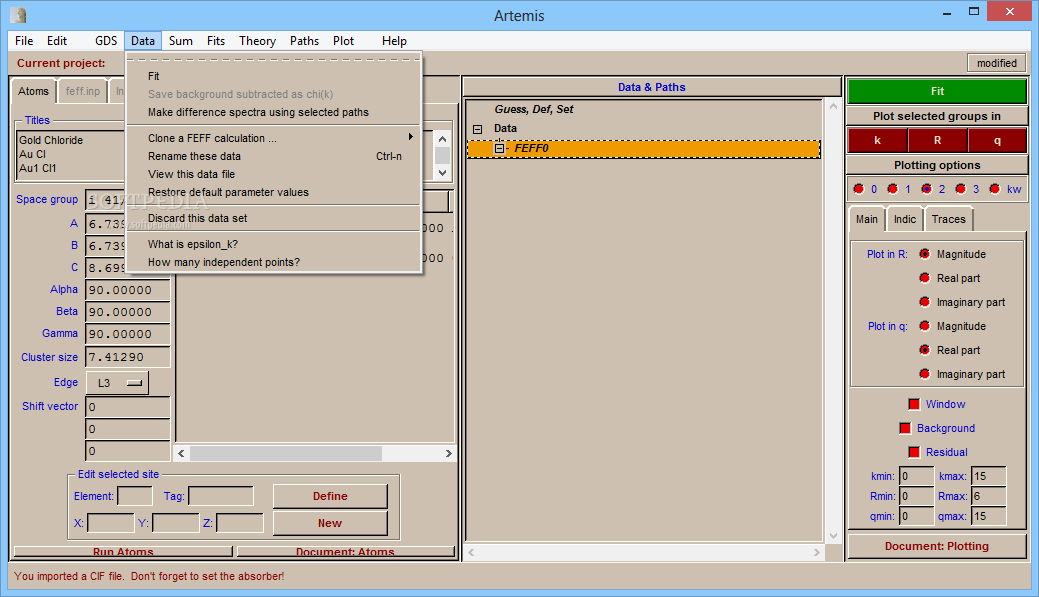Switch to the Main plotting tab

(867, 219)
